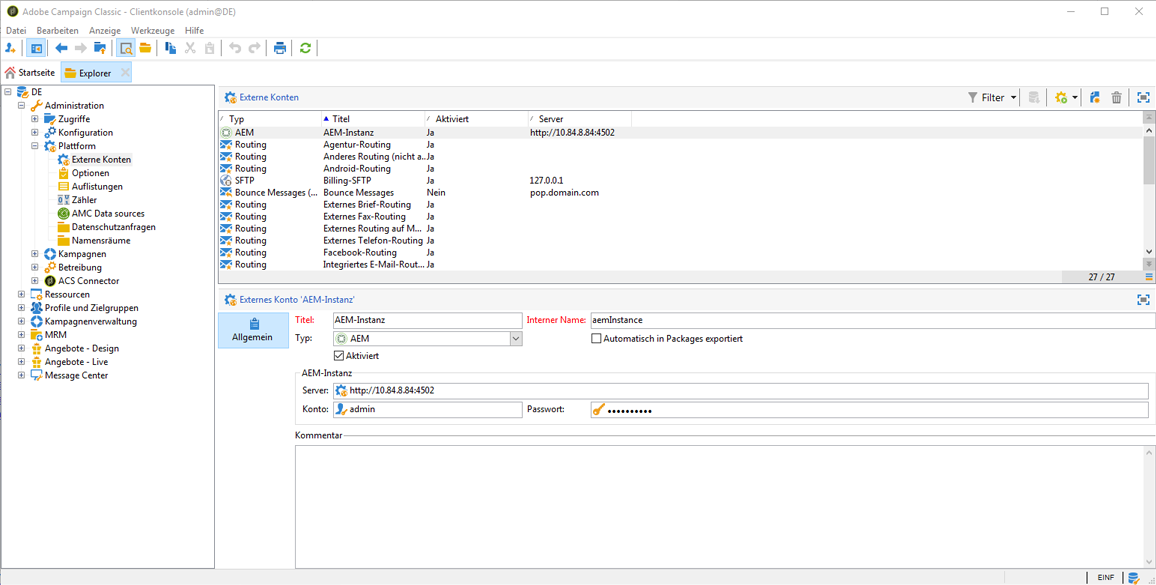This screenshot has width=1156, height=585.
Task: Select the Billing-SFTP row
Action: (680, 181)
